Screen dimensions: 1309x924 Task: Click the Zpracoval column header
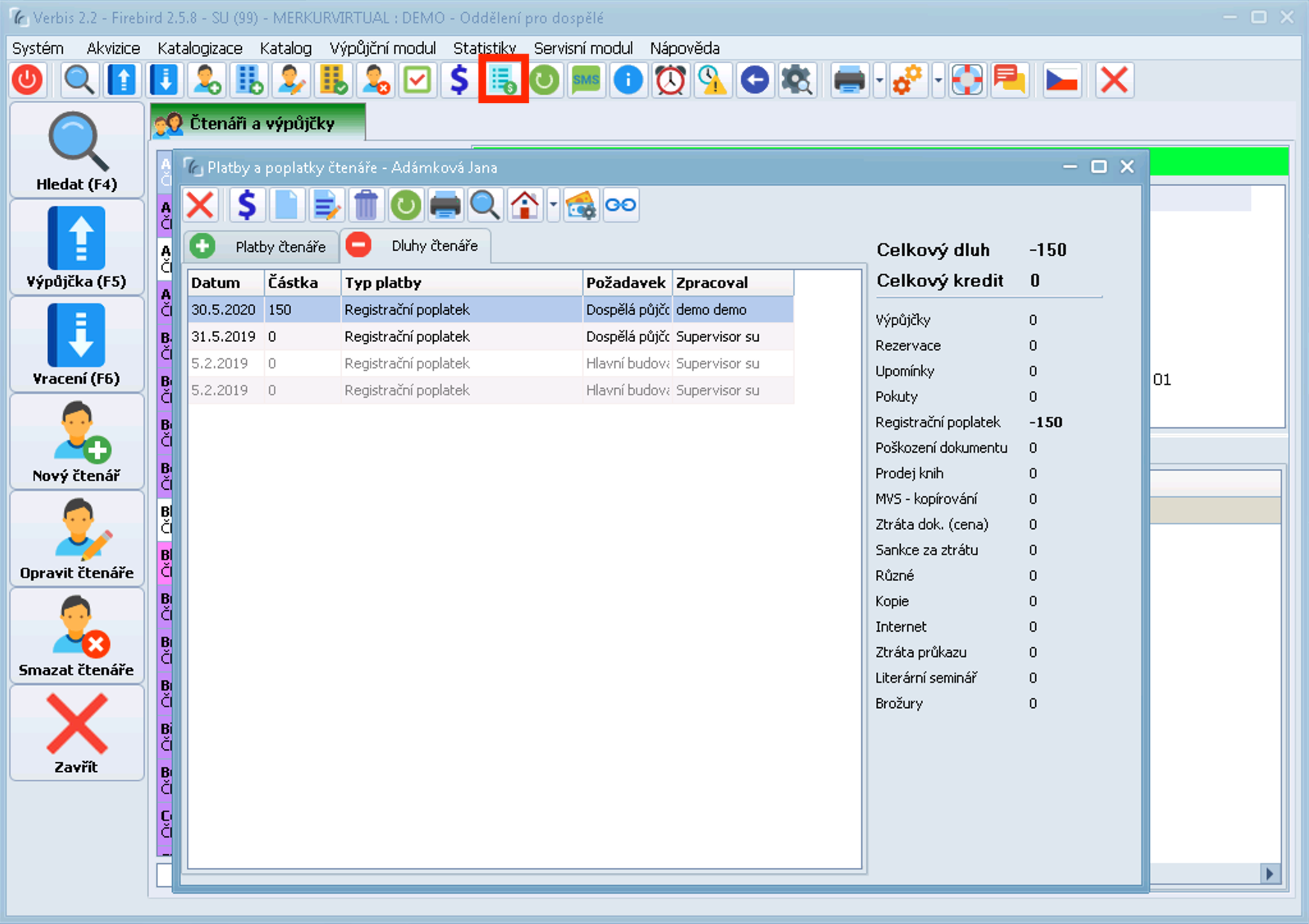733,283
